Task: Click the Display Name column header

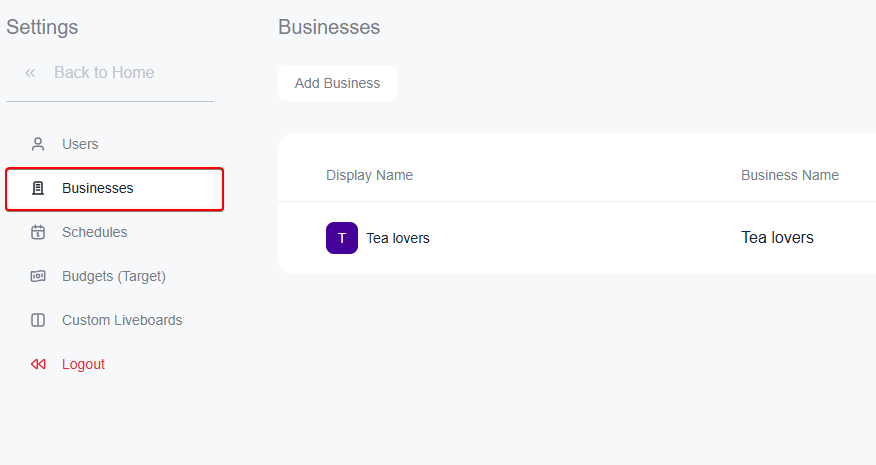Action: (369, 175)
